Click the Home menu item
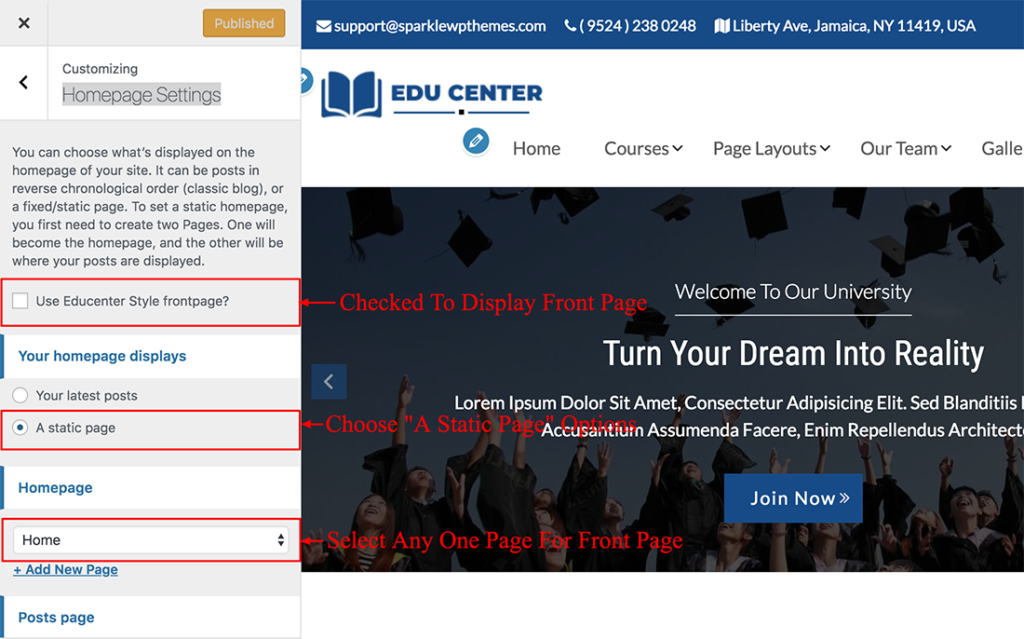The height and width of the screenshot is (639, 1024). click(x=536, y=149)
